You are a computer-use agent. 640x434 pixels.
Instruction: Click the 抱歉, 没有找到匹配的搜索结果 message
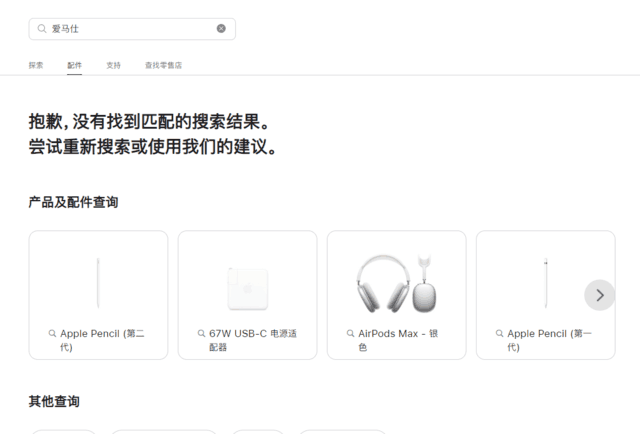(149, 122)
